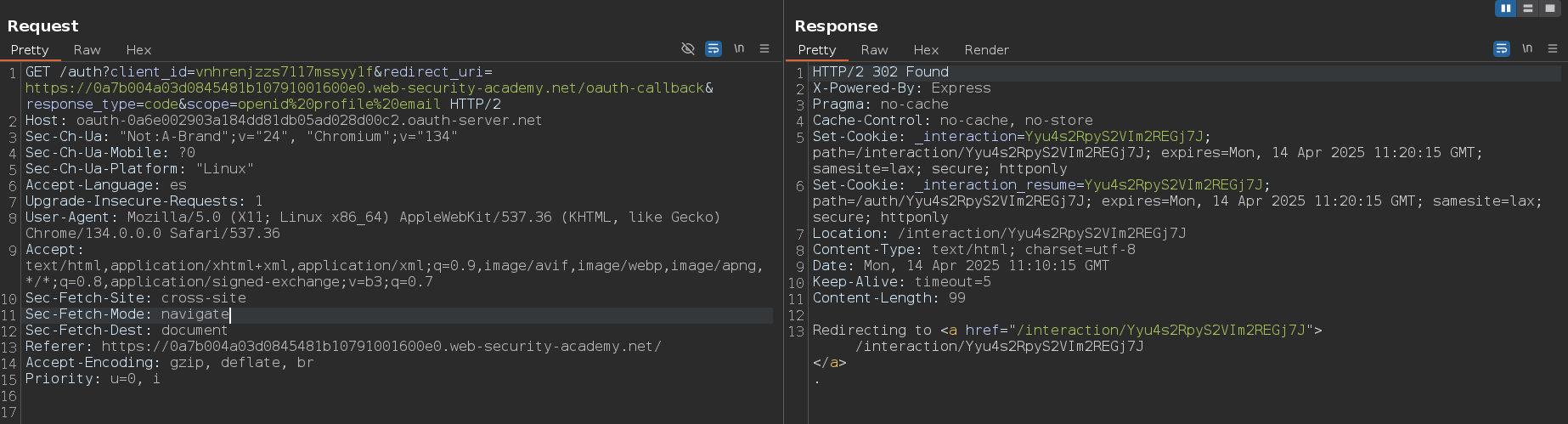Viewport: 1568px width, 424px height.
Task: Switch to combined single-pane layout
Action: tap(1550, 8)
